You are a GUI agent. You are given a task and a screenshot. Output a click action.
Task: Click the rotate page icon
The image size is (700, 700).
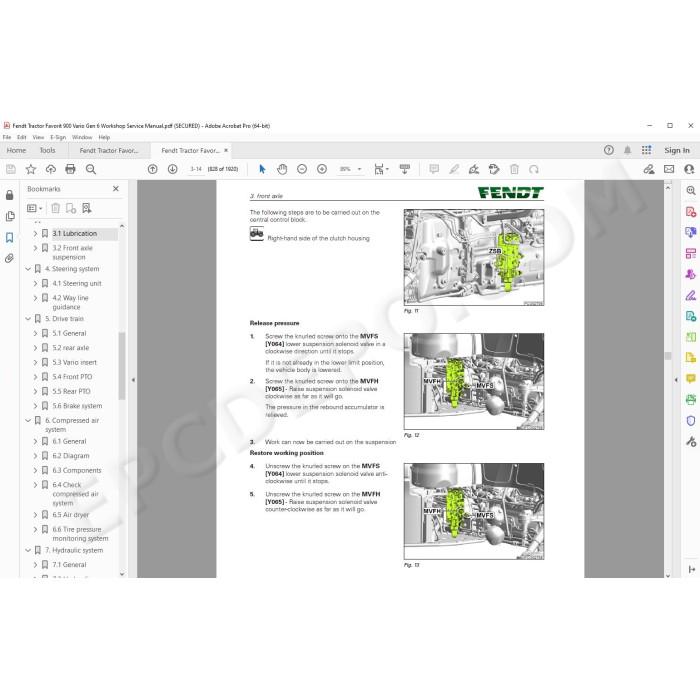pyautogui.click(x=534, y=169)
